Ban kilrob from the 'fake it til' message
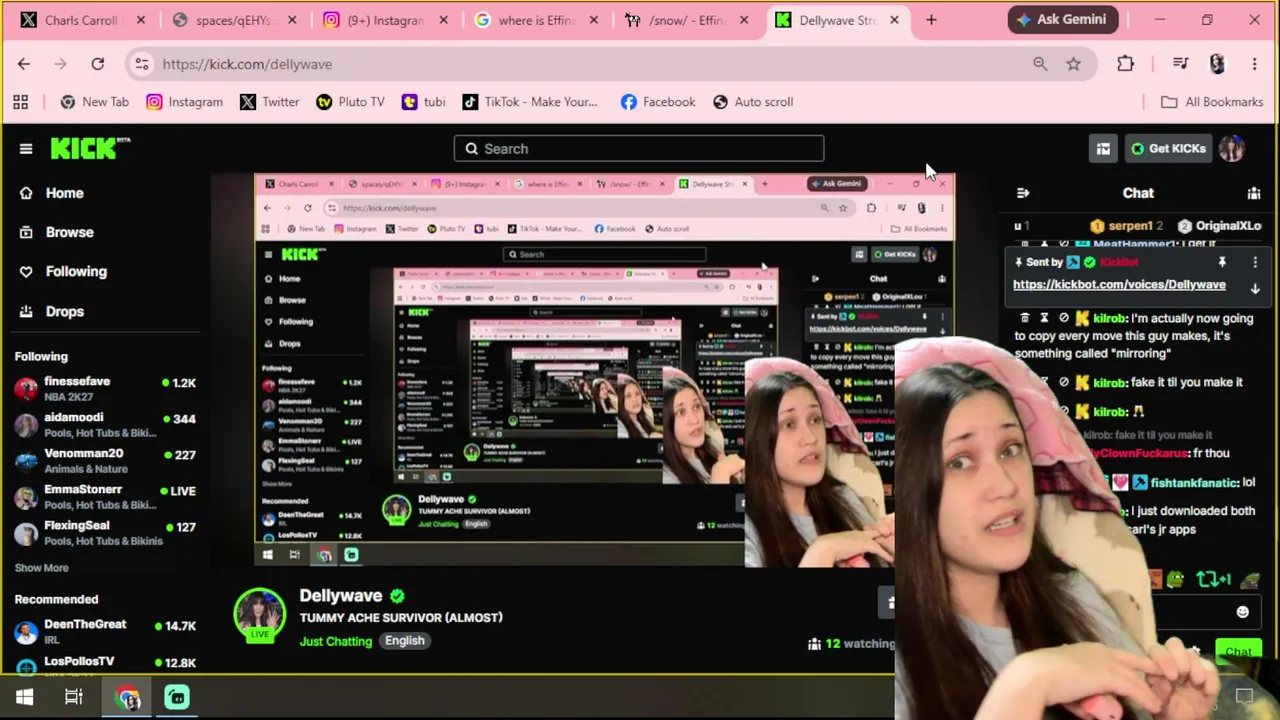1280x720 pixels. click(x=1064, y=382)
